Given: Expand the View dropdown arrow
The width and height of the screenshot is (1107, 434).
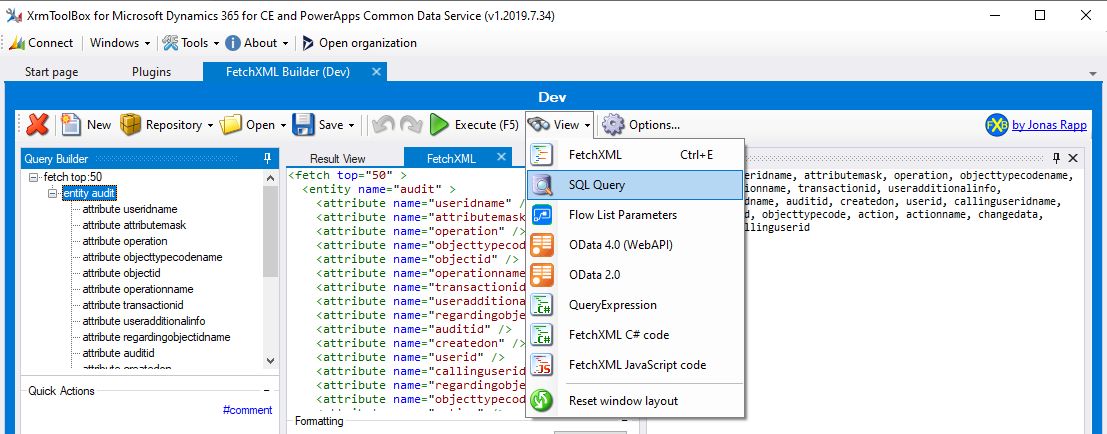Looking at the screenshot, I should (x=587, y=126).
